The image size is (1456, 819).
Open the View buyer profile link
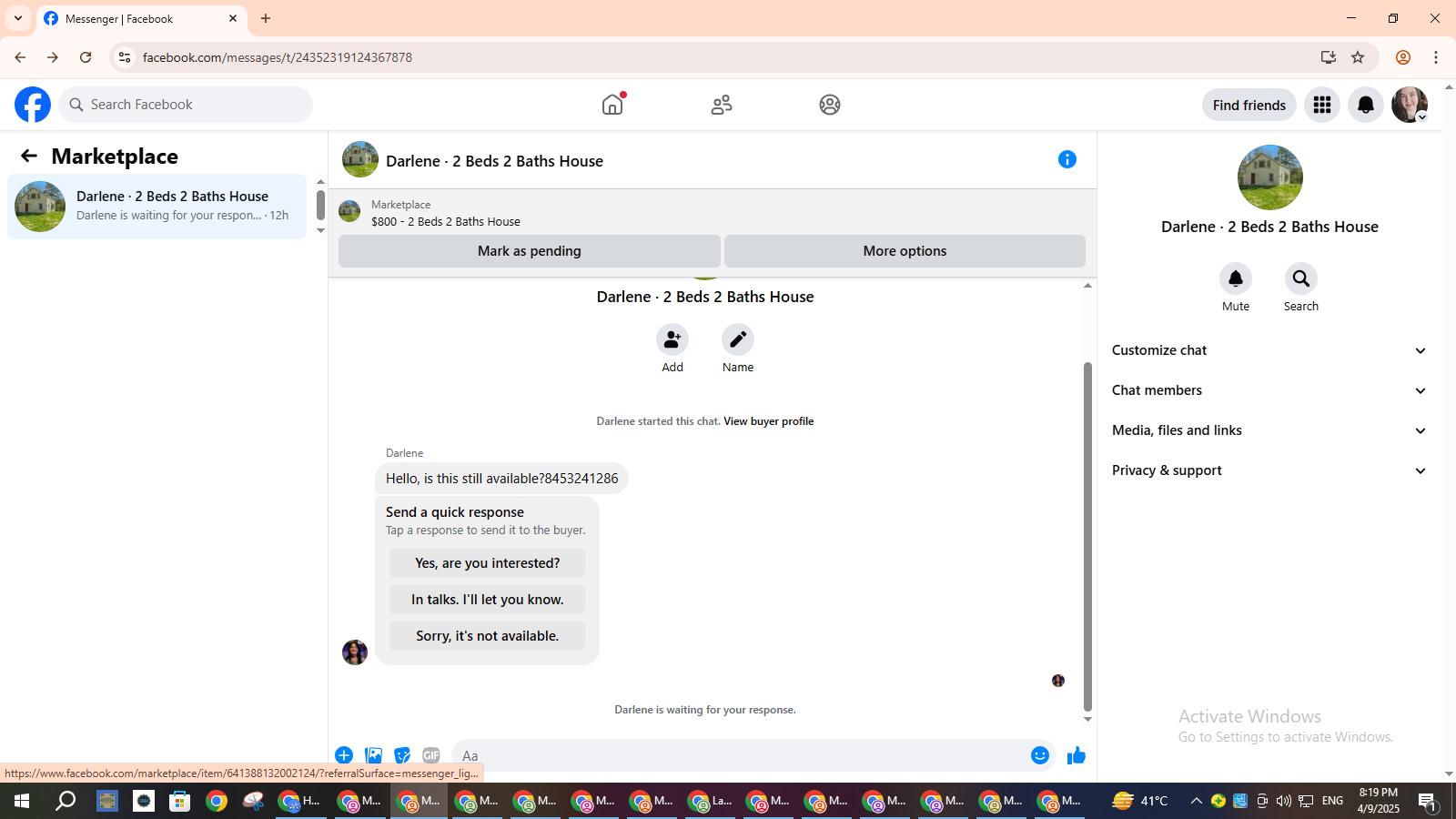[769, 421]
